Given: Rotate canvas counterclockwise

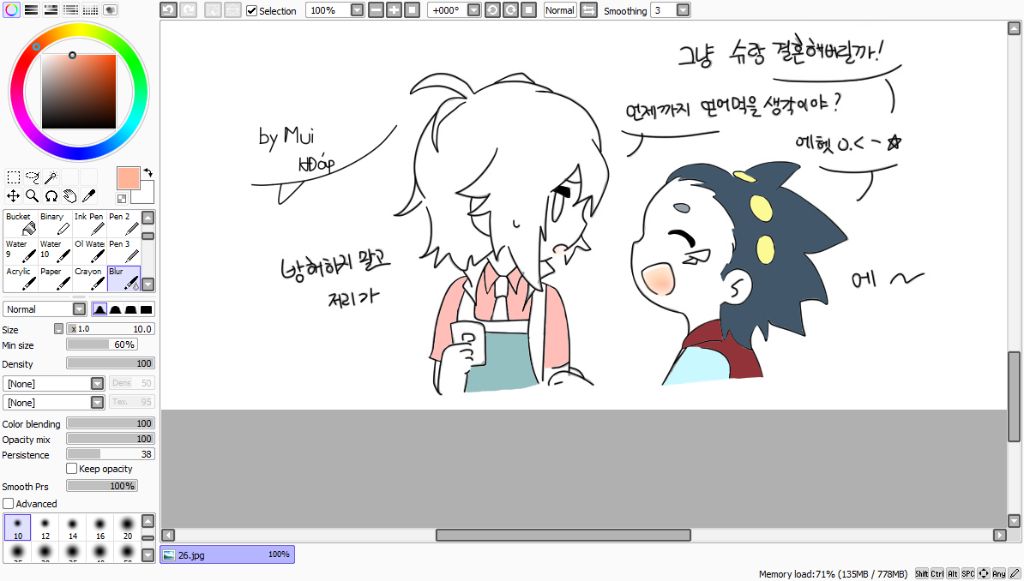Looking at the screenshot, I should (493, 10).
